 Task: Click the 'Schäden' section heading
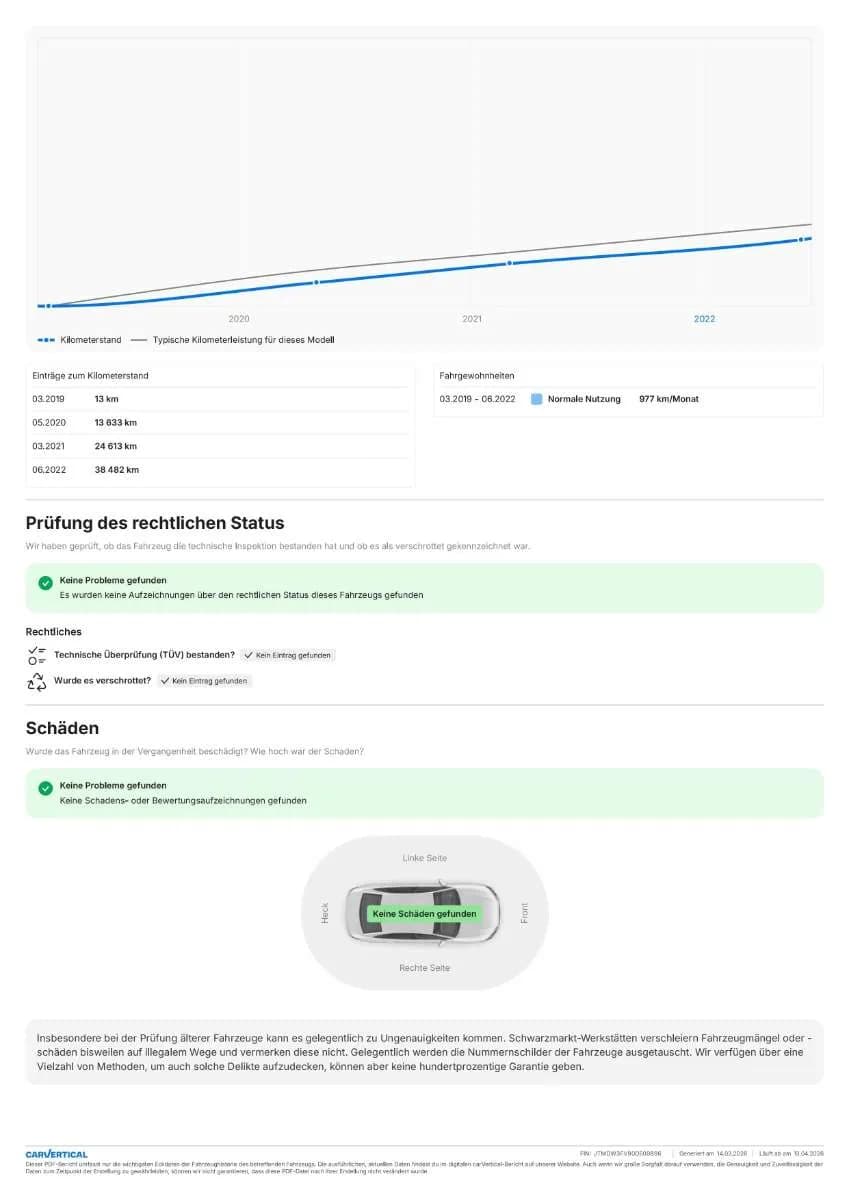[x=62, y=728]
